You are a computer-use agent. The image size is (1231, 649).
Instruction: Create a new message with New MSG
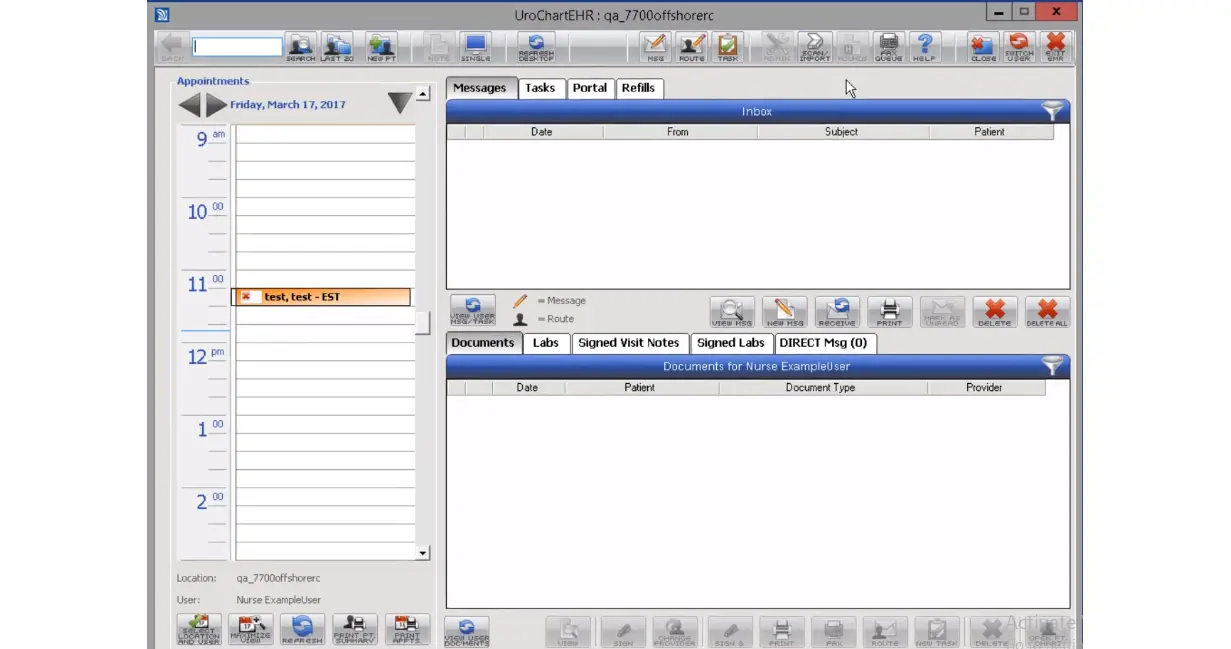[x=784, y=312]
